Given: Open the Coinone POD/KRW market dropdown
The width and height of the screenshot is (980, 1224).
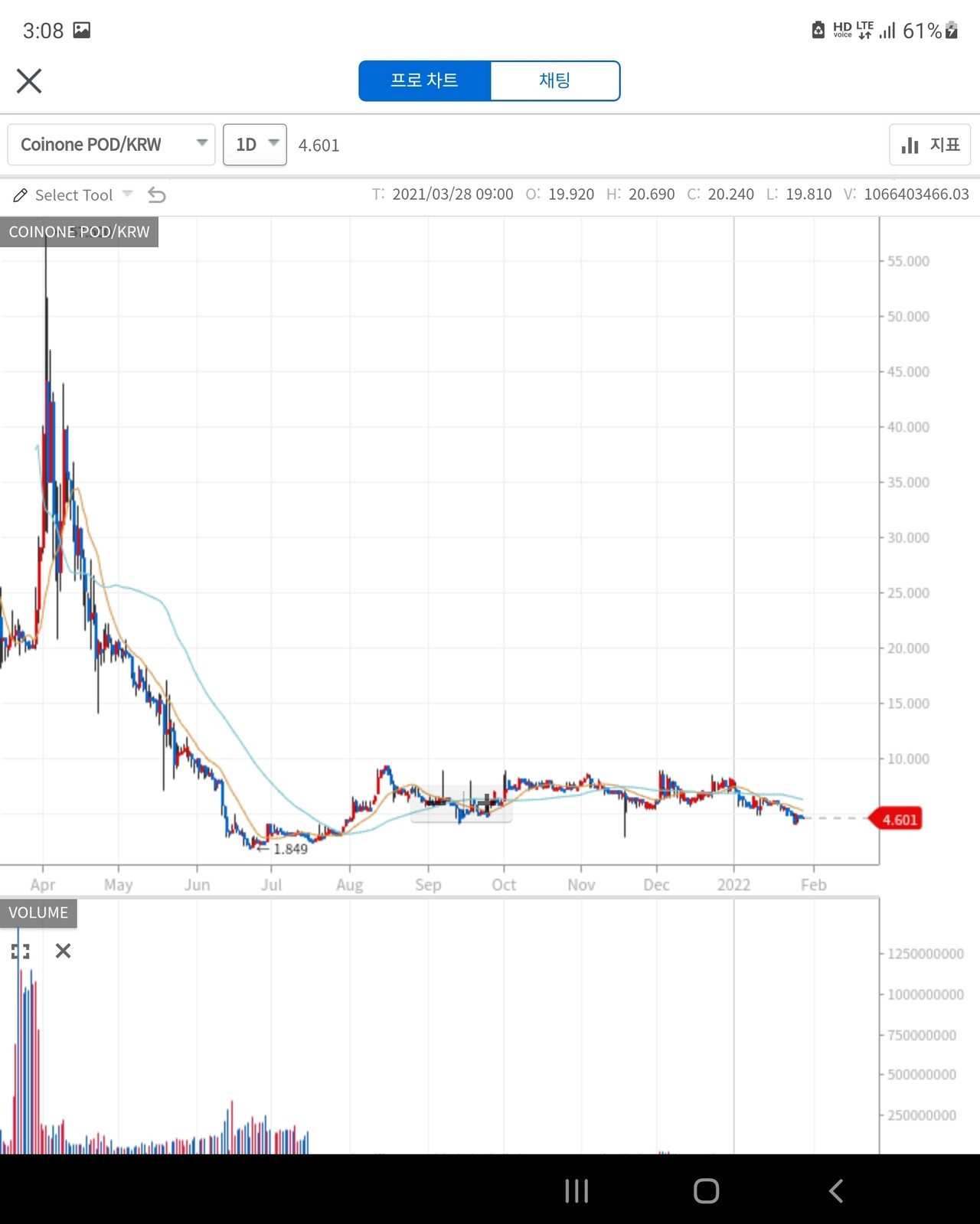Looking at the screenshot, I should click(x=111, y=145).
